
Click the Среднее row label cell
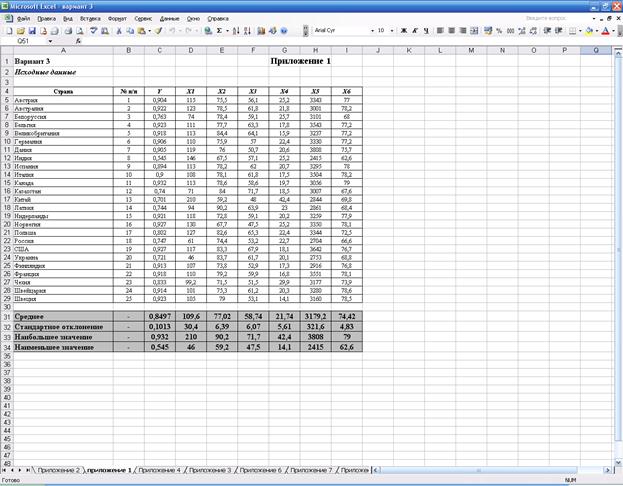(63, 317)
